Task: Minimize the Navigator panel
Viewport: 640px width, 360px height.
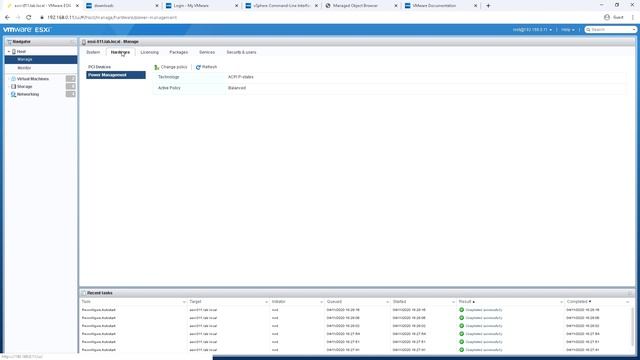Action: click(x=72, y=42)
